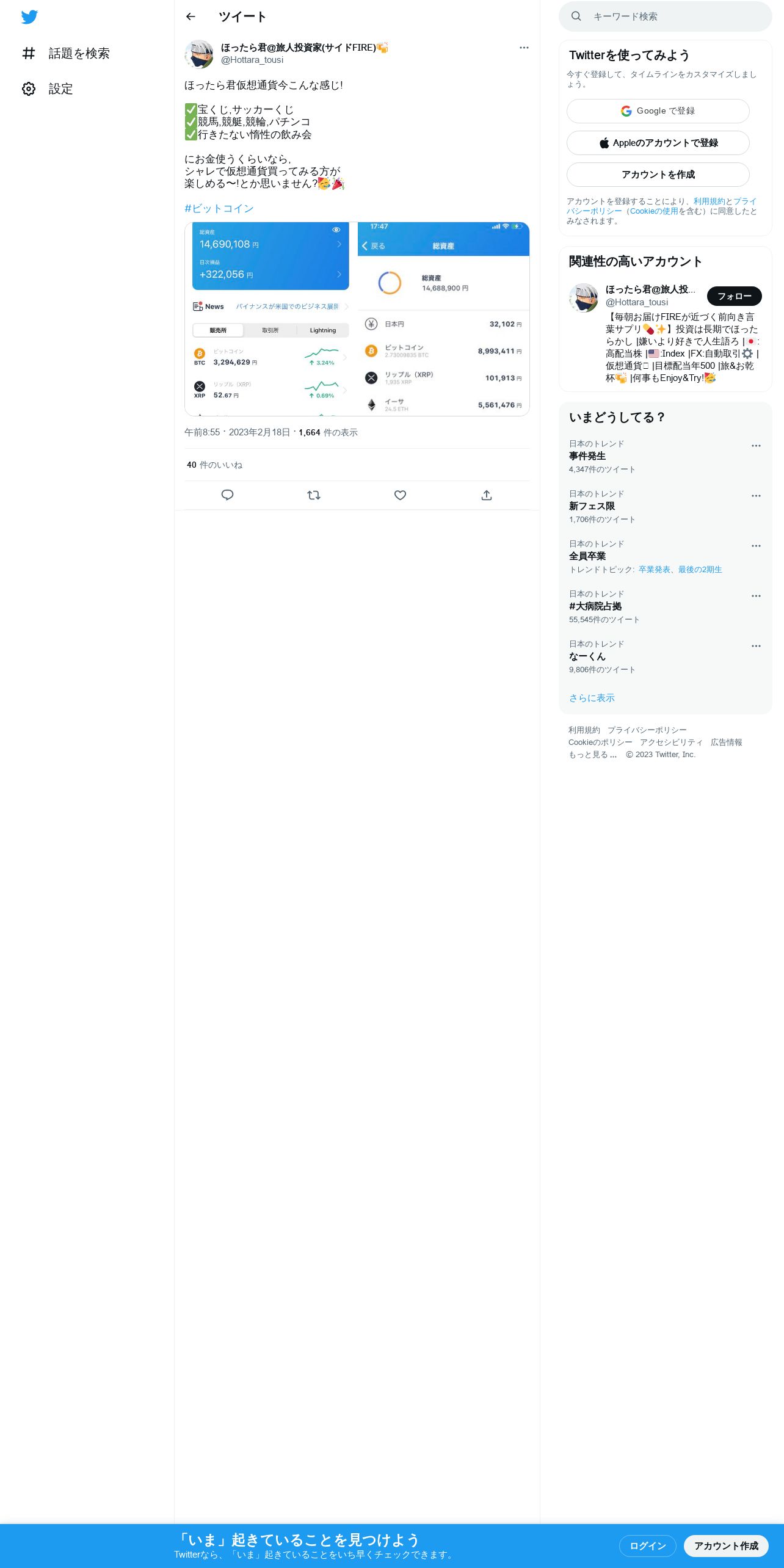Click the Apple logo on signup button
The height and width of the screenshot is (1568, 784).
pyautogui.click(x=604, y=143)
